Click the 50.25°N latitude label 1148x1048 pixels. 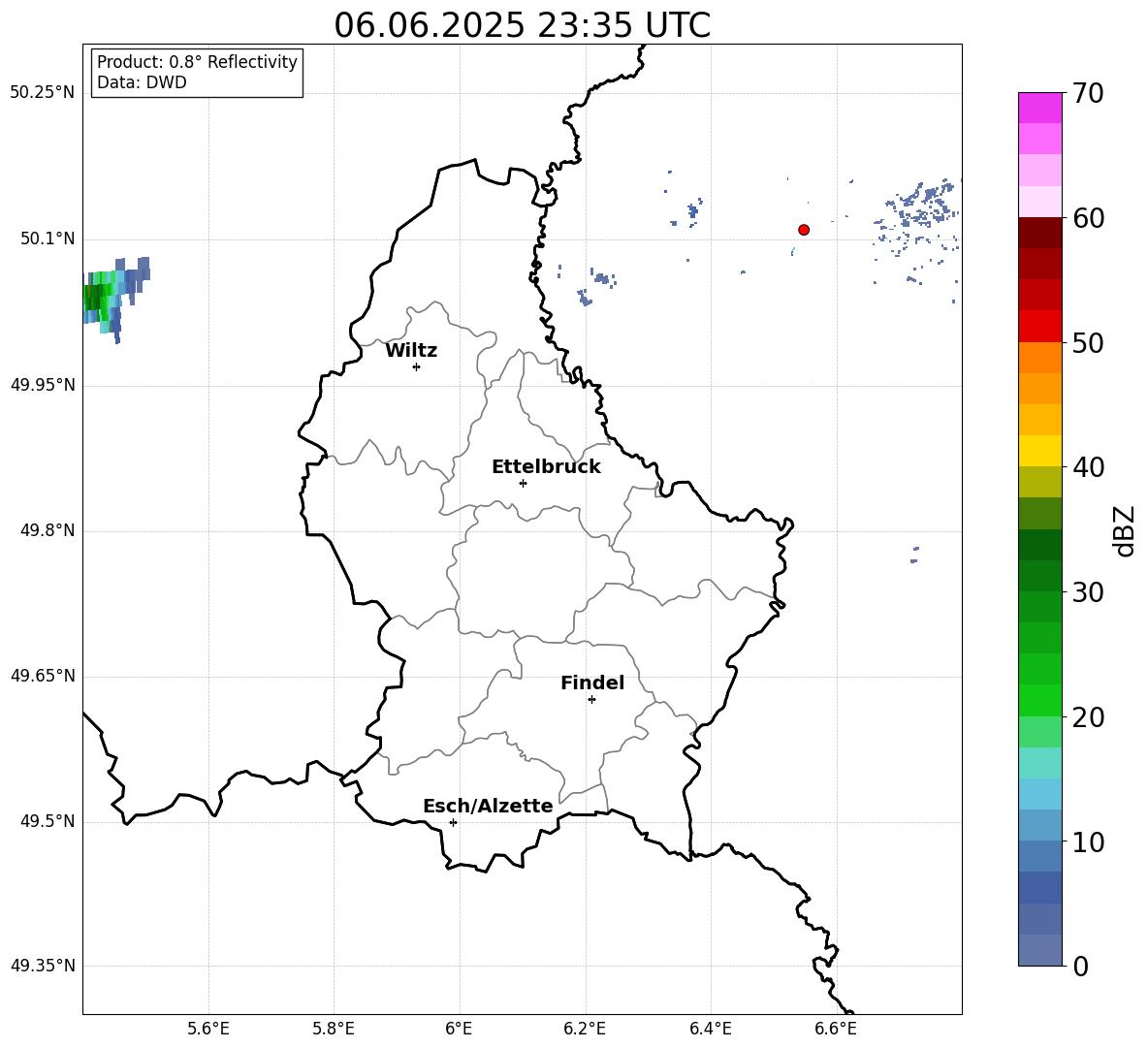pos(42,93)
